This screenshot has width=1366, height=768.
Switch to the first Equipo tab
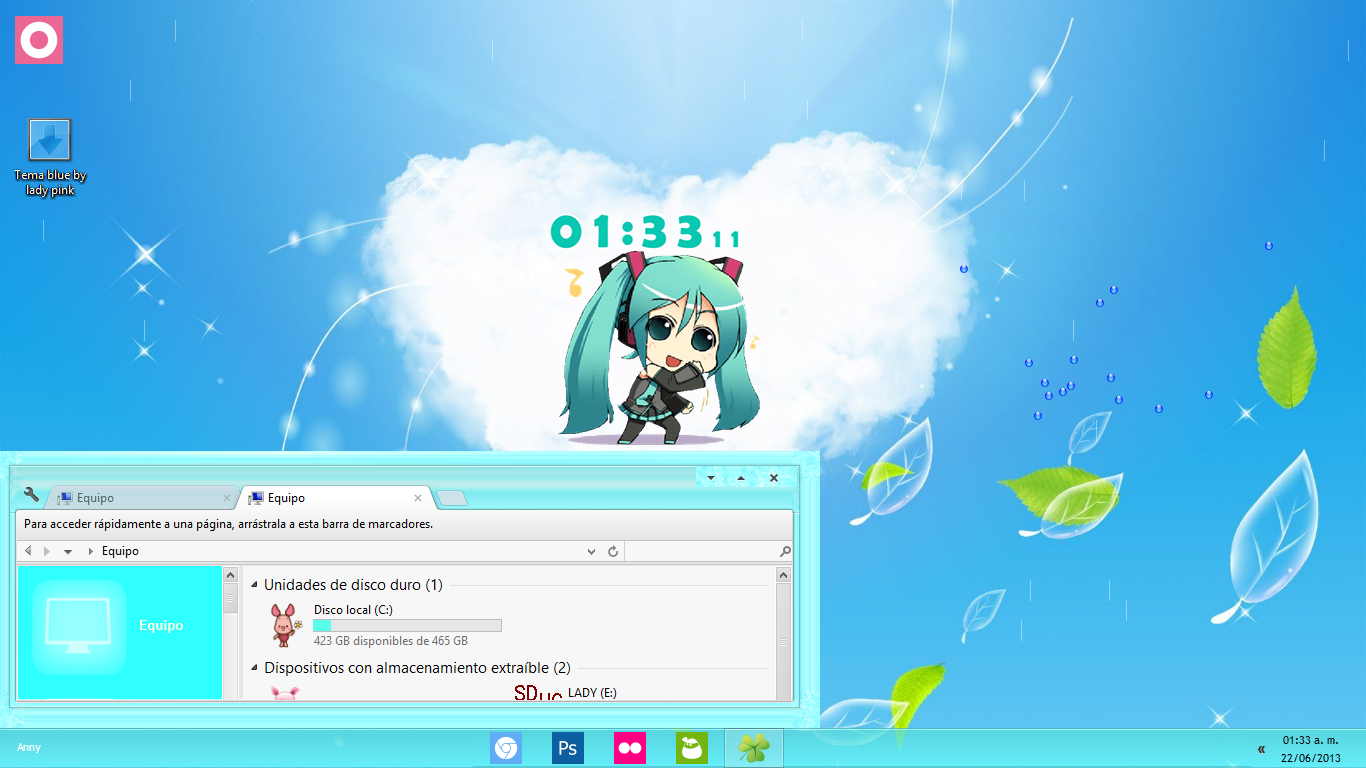coord(141,497)
